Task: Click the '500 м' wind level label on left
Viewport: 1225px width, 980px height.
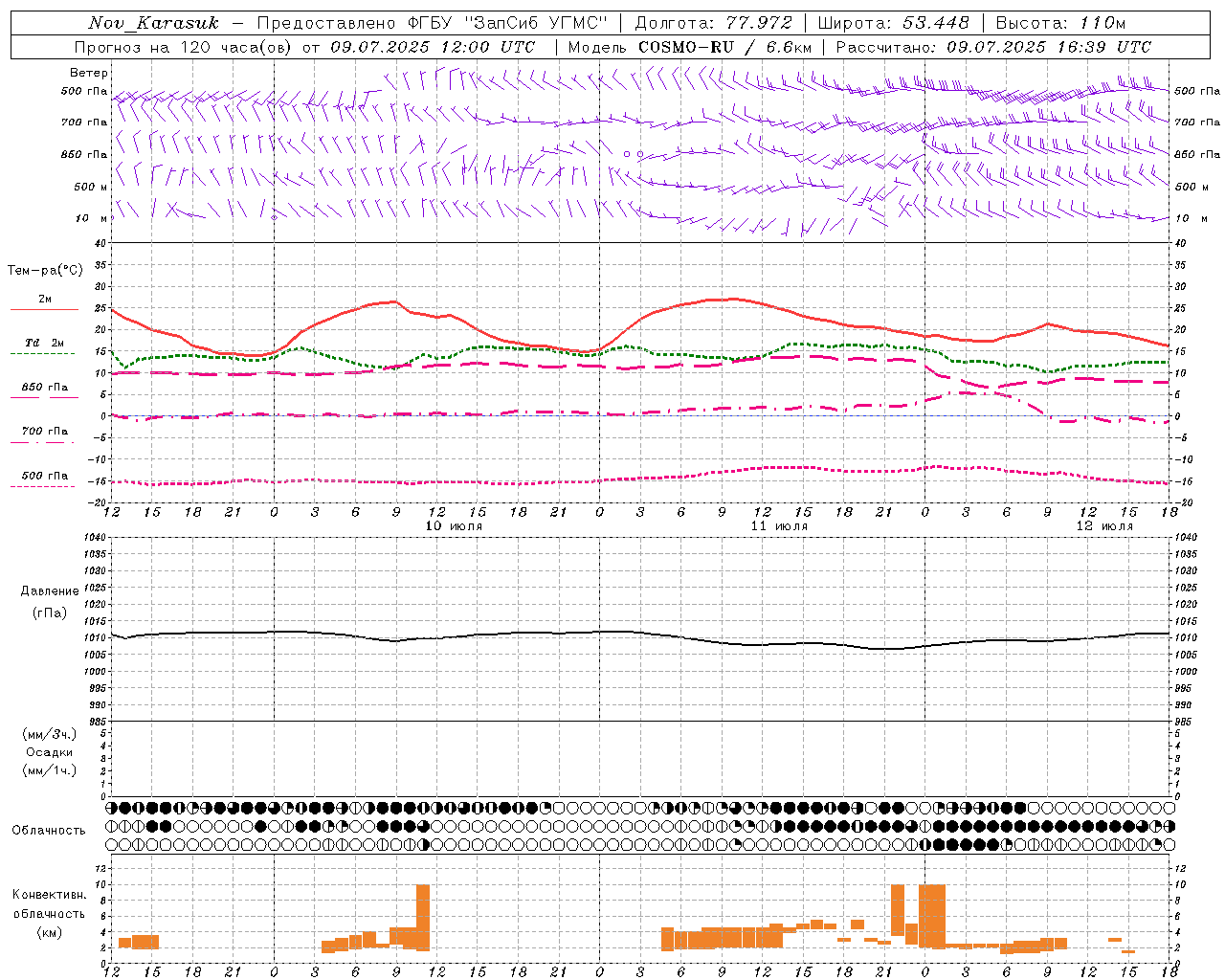Action: (x=91, y=187)
